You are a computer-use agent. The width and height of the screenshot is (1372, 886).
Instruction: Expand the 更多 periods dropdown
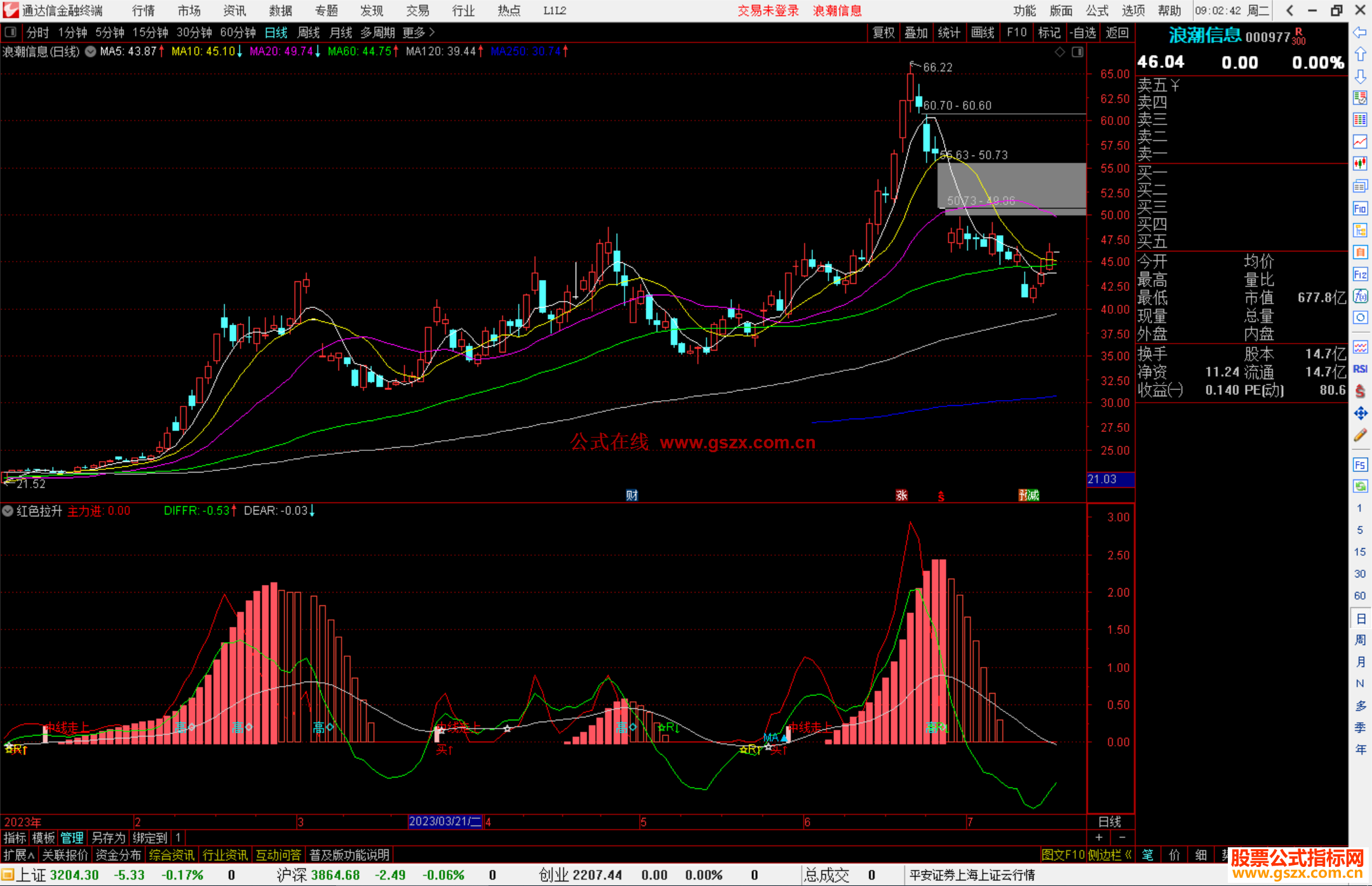coord(419,32)
